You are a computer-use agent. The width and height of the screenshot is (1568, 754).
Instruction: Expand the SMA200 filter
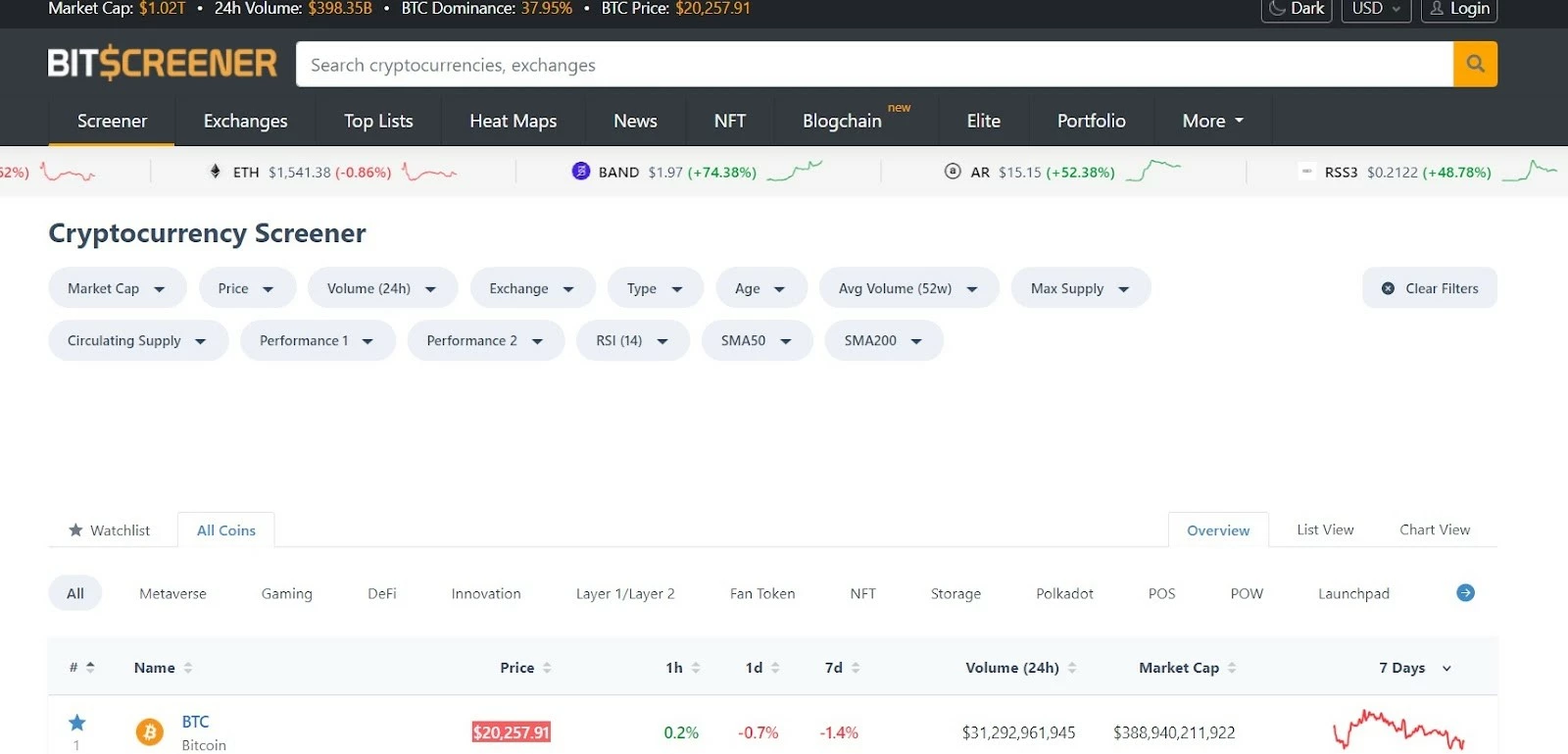[x=883, y=340]
